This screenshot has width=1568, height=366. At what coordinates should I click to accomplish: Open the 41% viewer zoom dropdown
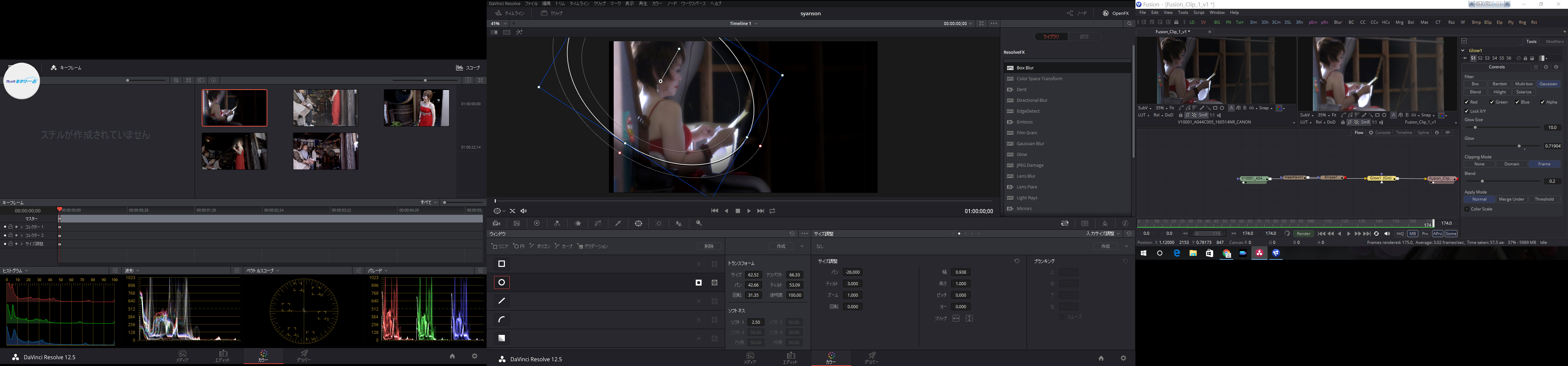tap(505, 24)
